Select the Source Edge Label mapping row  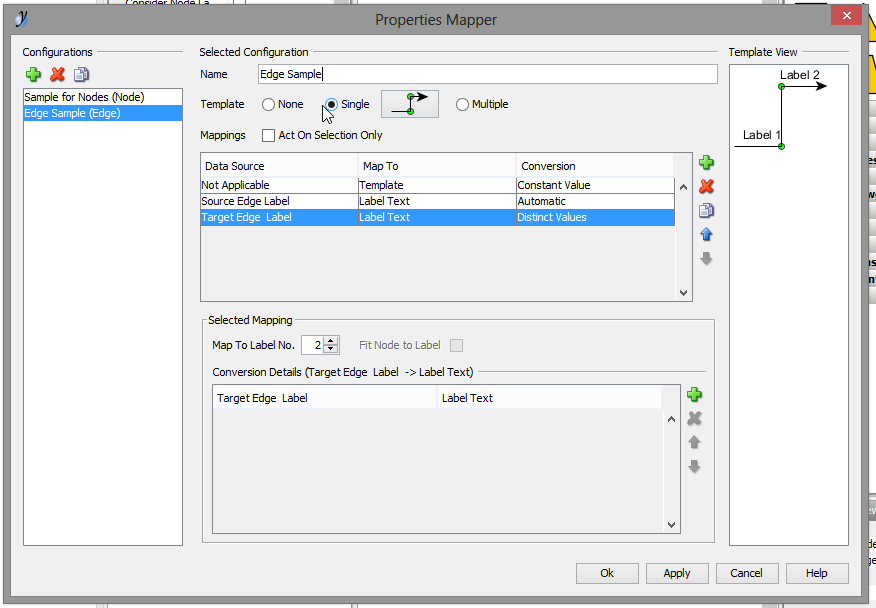[x=245, y=201]
